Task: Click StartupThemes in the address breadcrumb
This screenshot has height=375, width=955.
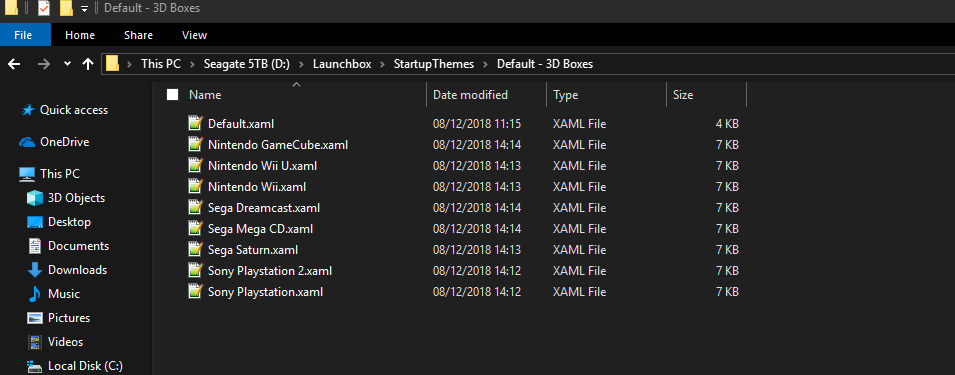Action: (434, 64)
